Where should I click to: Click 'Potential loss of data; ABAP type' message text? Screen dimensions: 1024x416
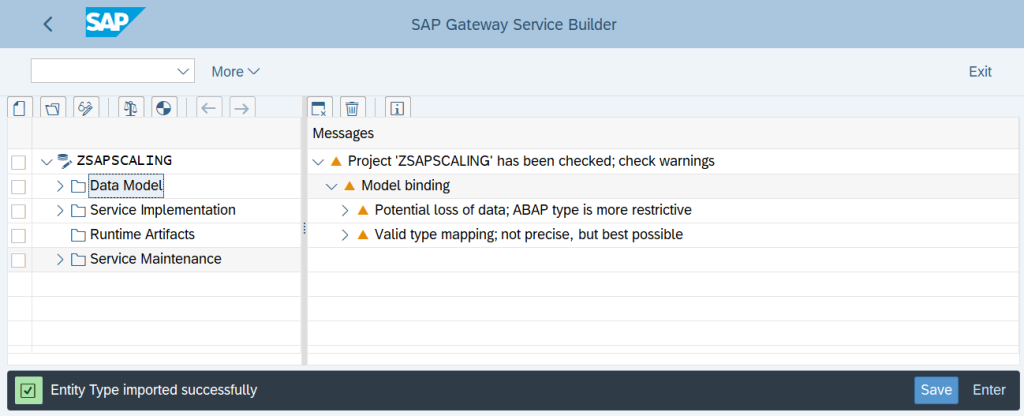tap(533, 210)
